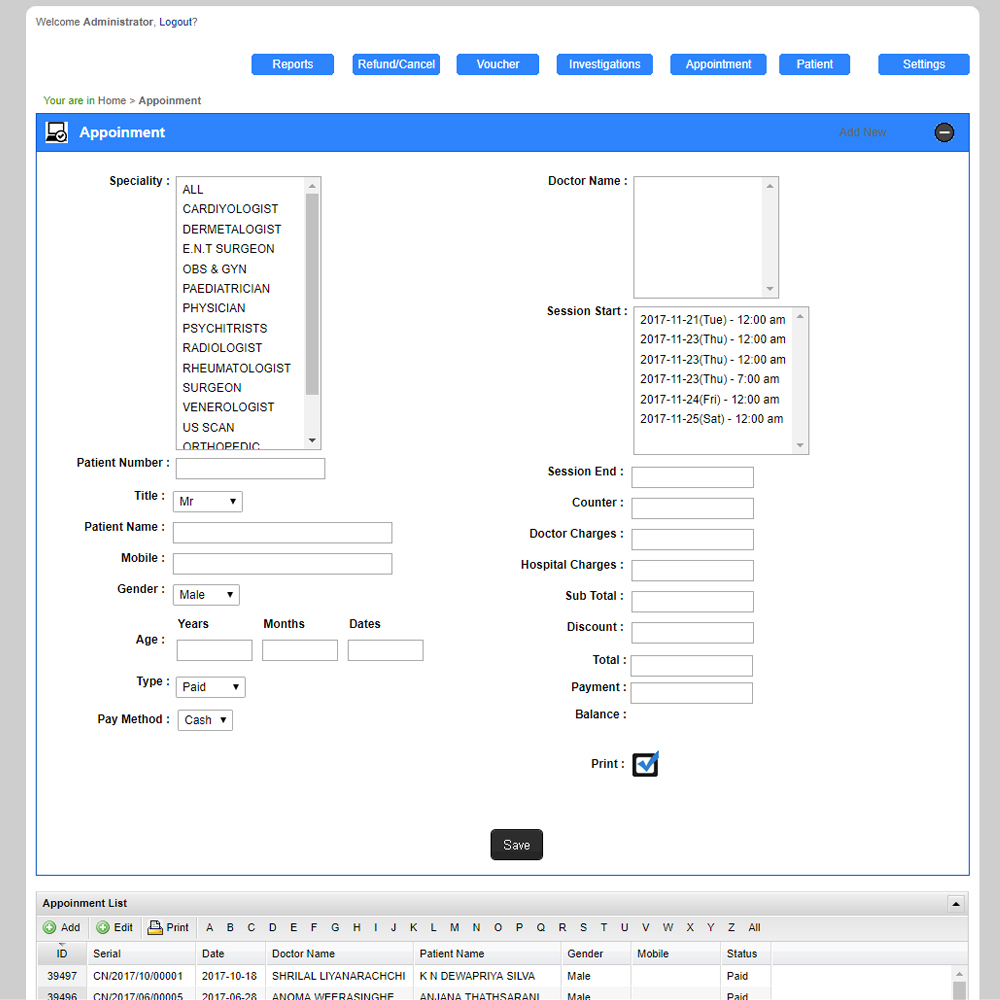This screenshot has width=1000, height=1000.
Task: Filter the list by letter M
Action: (454, 927)
